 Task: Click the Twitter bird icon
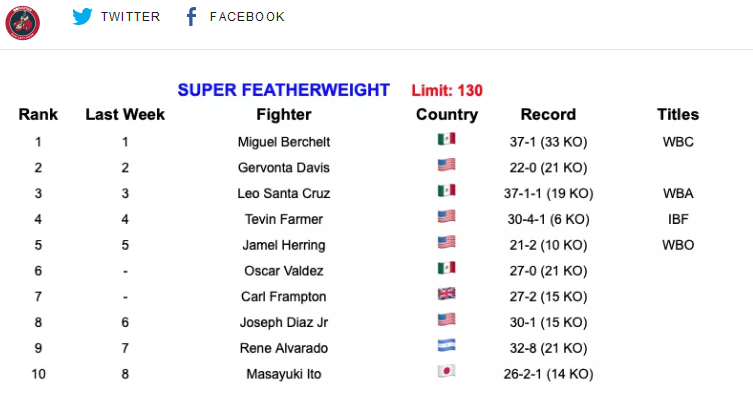coord(82,16)
